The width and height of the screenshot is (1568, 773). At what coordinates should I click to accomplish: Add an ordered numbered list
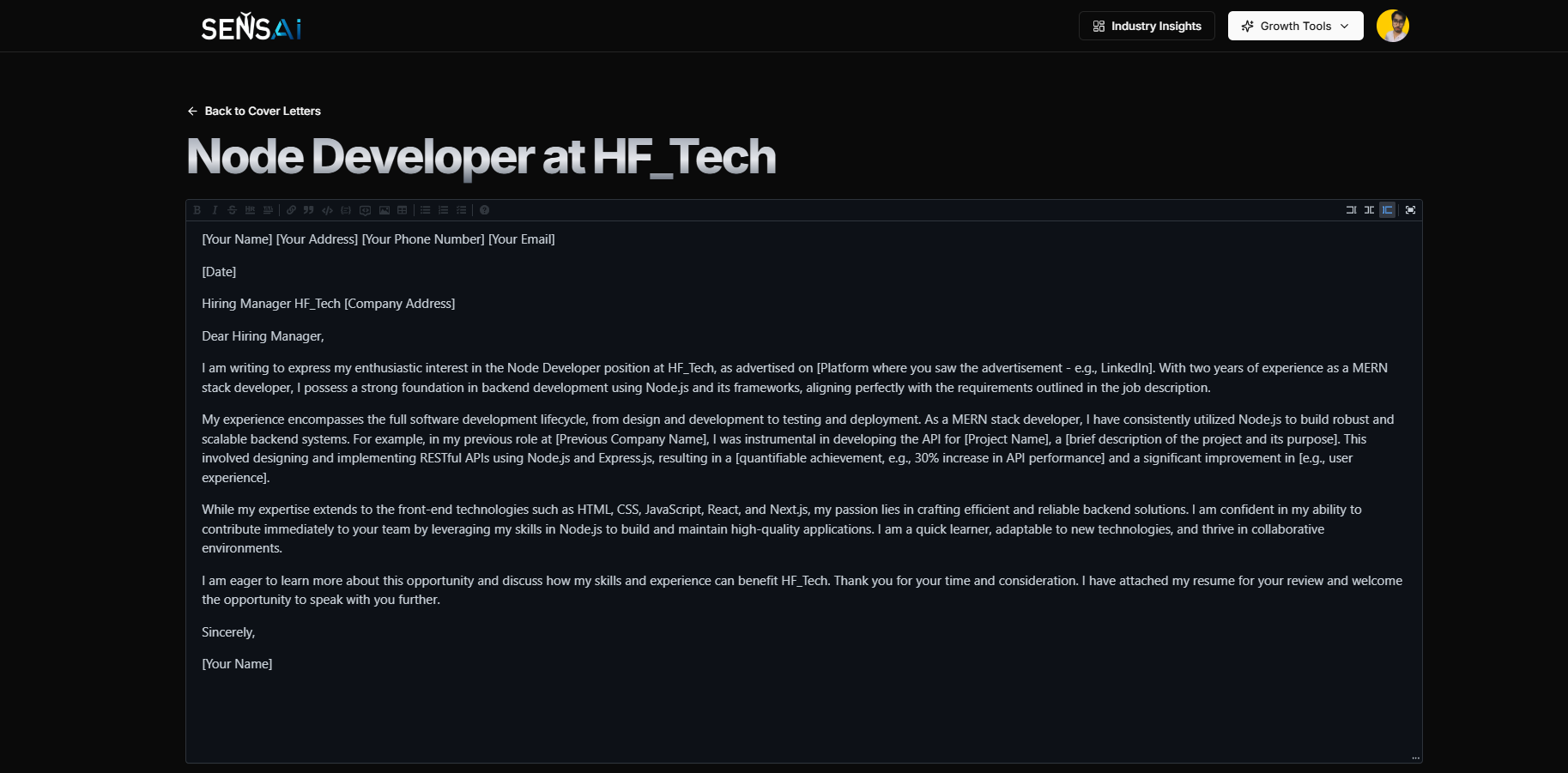443,210
